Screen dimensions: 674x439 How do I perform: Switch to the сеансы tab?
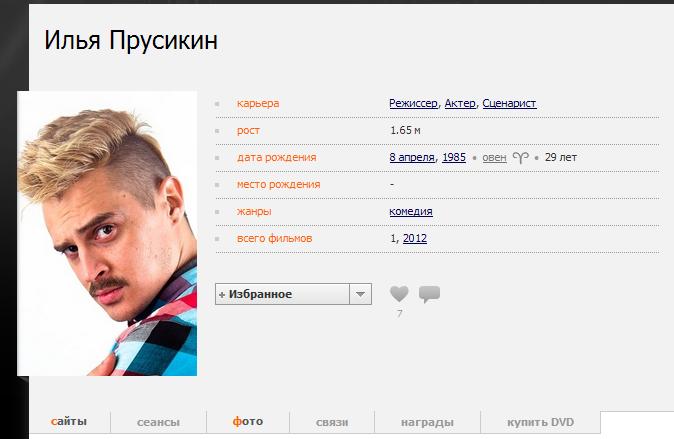pos(158,422)
